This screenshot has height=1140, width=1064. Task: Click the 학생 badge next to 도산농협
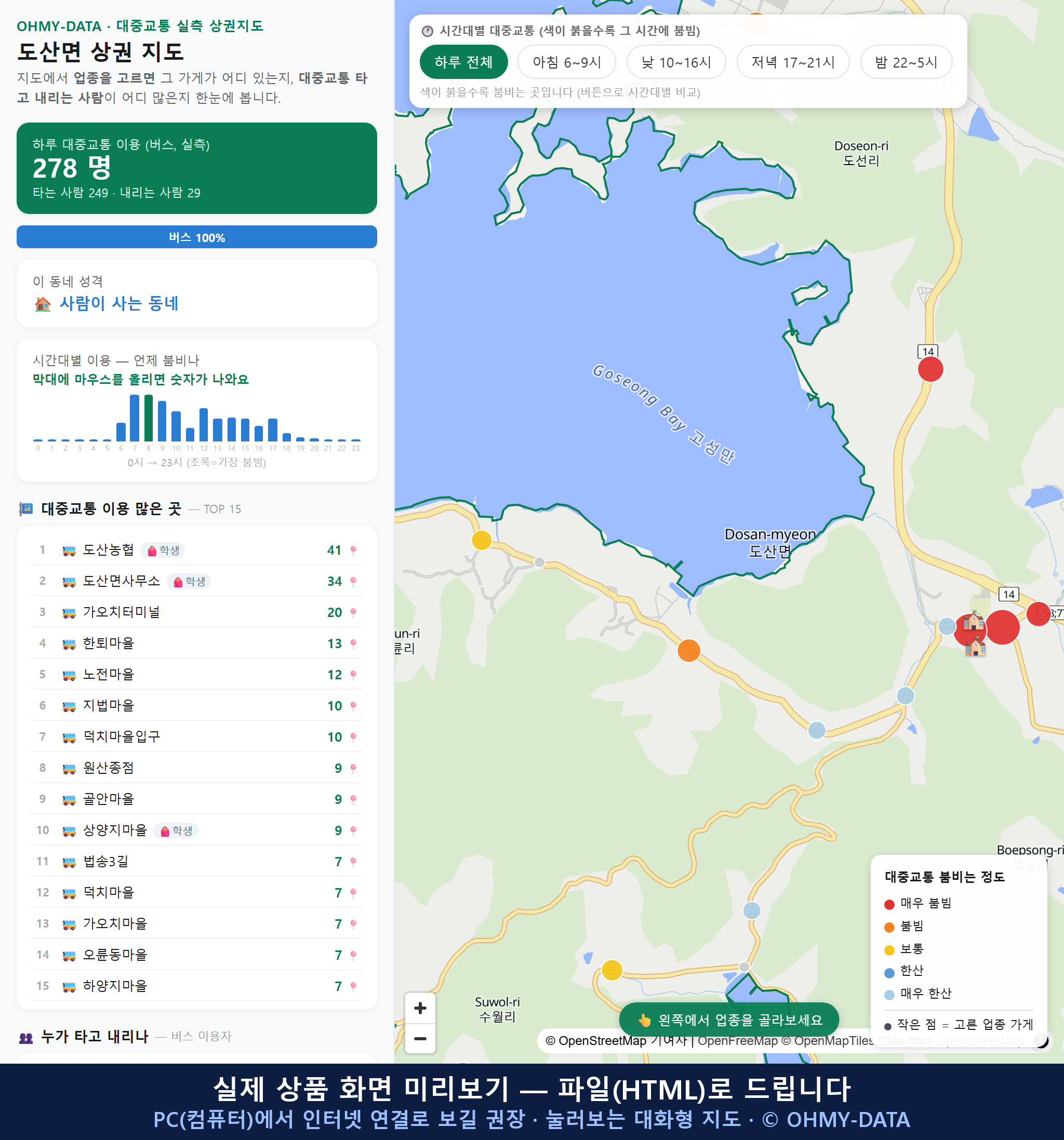(x=163, y=551)
